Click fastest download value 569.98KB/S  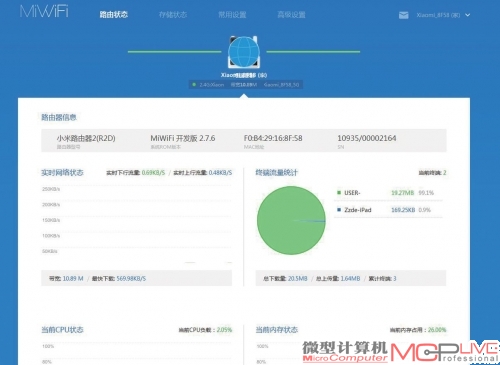pyautogui.click(x=131, y=278)
